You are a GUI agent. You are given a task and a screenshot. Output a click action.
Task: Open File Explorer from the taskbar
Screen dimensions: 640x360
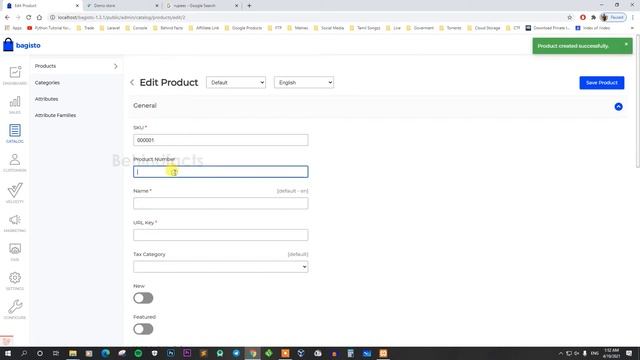pos(73,353)
